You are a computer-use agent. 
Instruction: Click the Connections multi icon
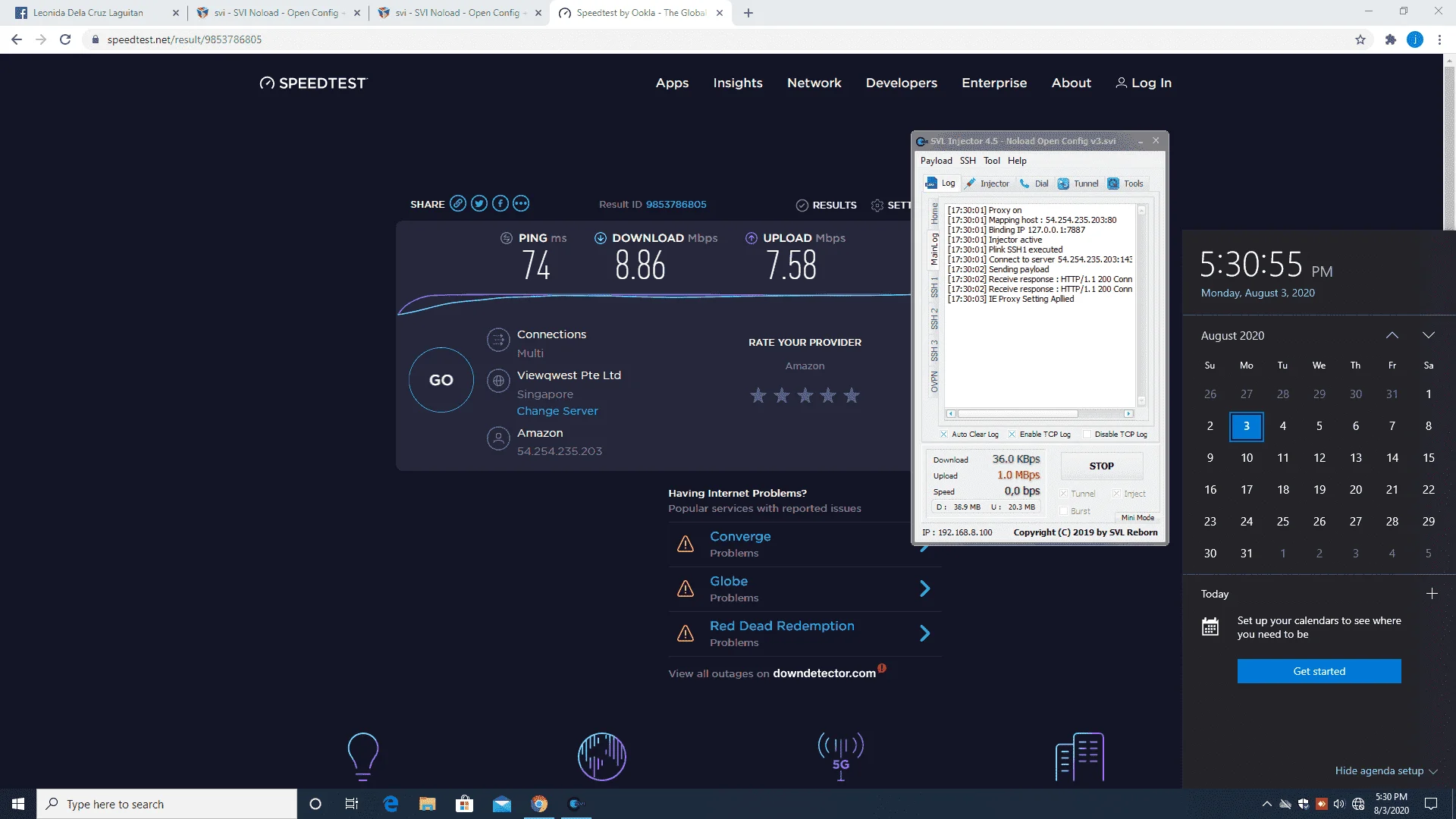point(498,340)
